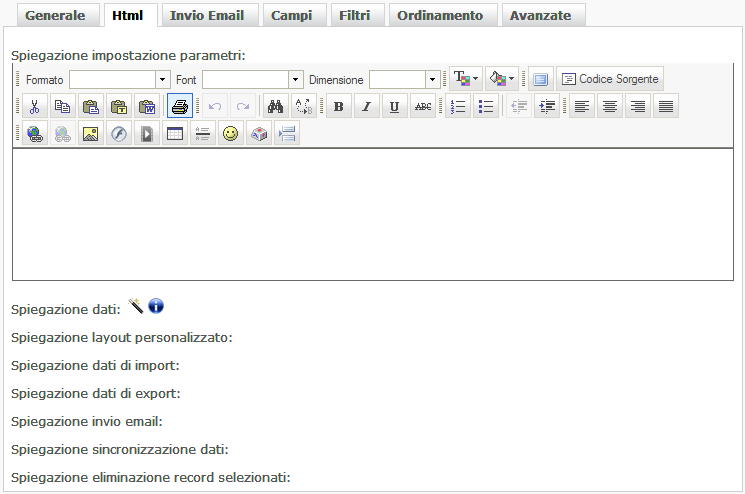Open Find with the binoculars icon
Viewport: 745px width, 494px height.
click(x=275, y=107)
